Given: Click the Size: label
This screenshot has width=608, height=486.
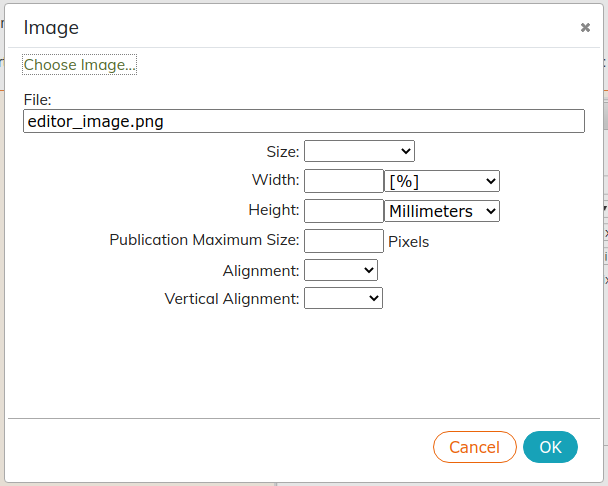Looking at the screenshot, I should tap(283, 152).
